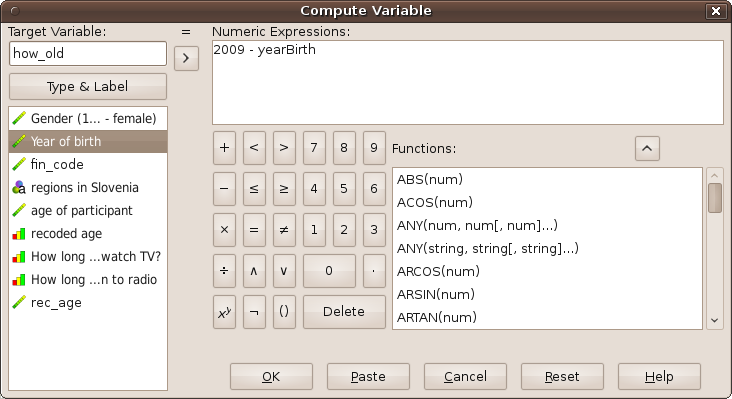The width and height of the screenshot is (732, 399).
Task: Click the plus operator key
Action: point(224,148)
